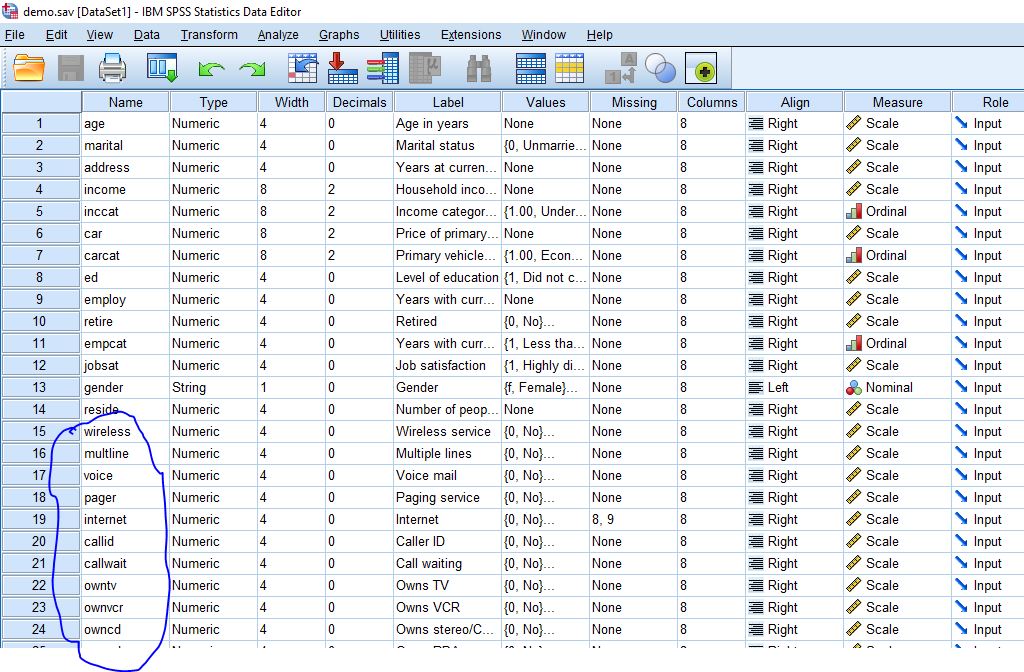This screenshot has width=1024, height=672.
Task: Click the Left align icon for gender
Action: (x=756, y=387)
